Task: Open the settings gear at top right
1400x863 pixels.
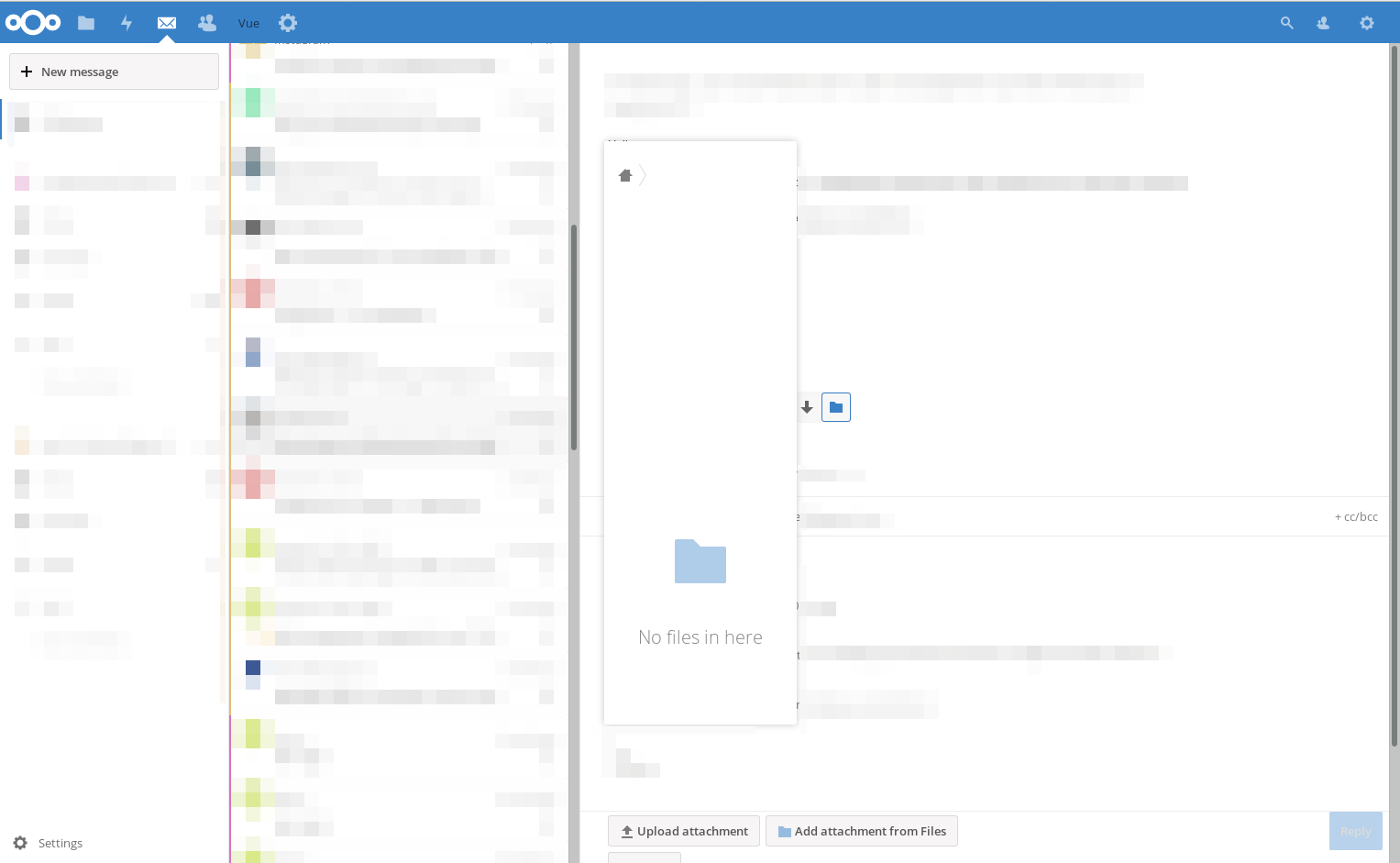Action: (x=1367, y=22)
